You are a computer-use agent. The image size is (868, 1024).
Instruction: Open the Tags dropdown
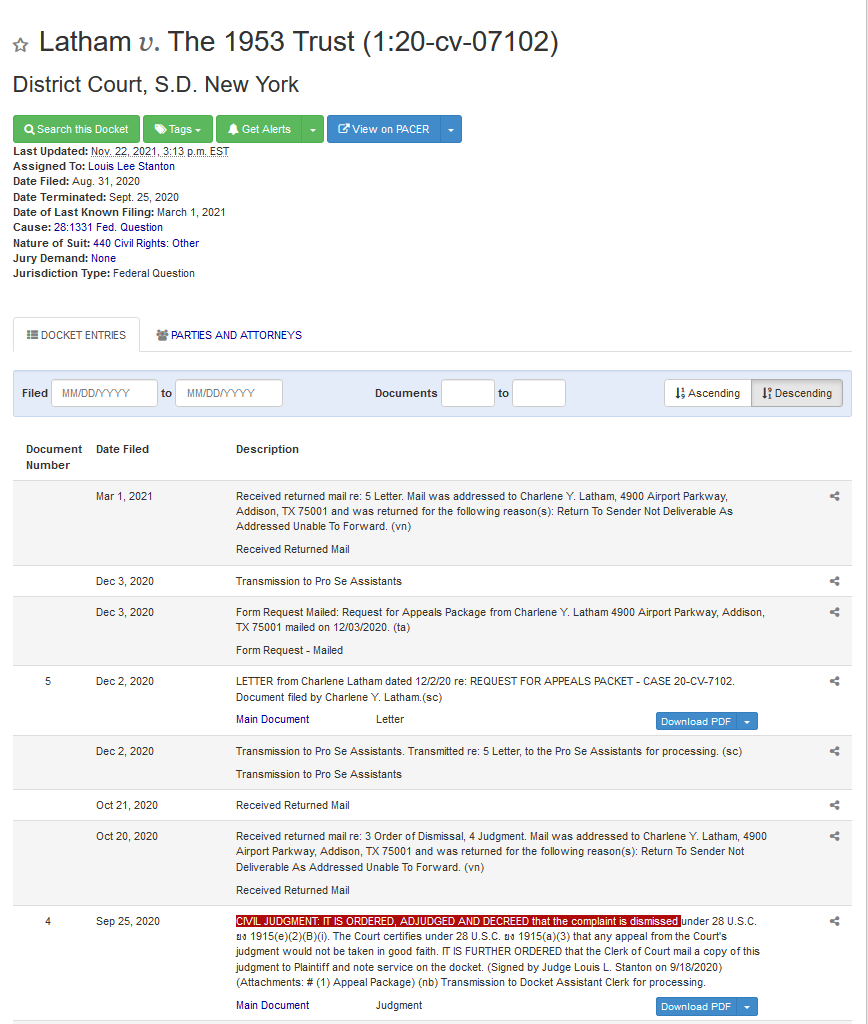click(178, 129)
